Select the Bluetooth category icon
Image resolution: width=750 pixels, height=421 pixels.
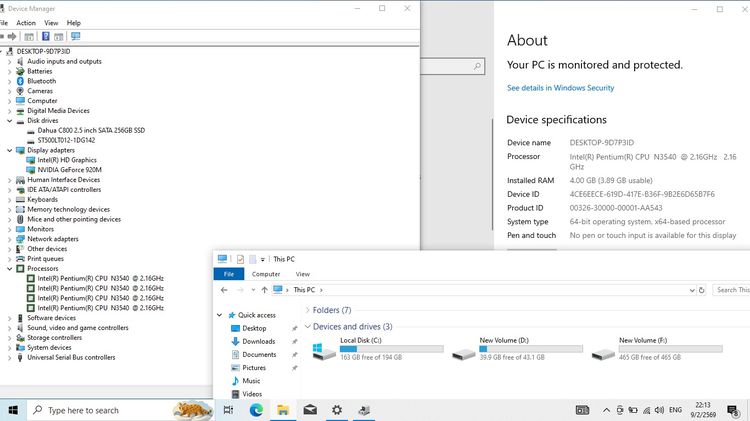pyautogui.click(x=20, y=81)
